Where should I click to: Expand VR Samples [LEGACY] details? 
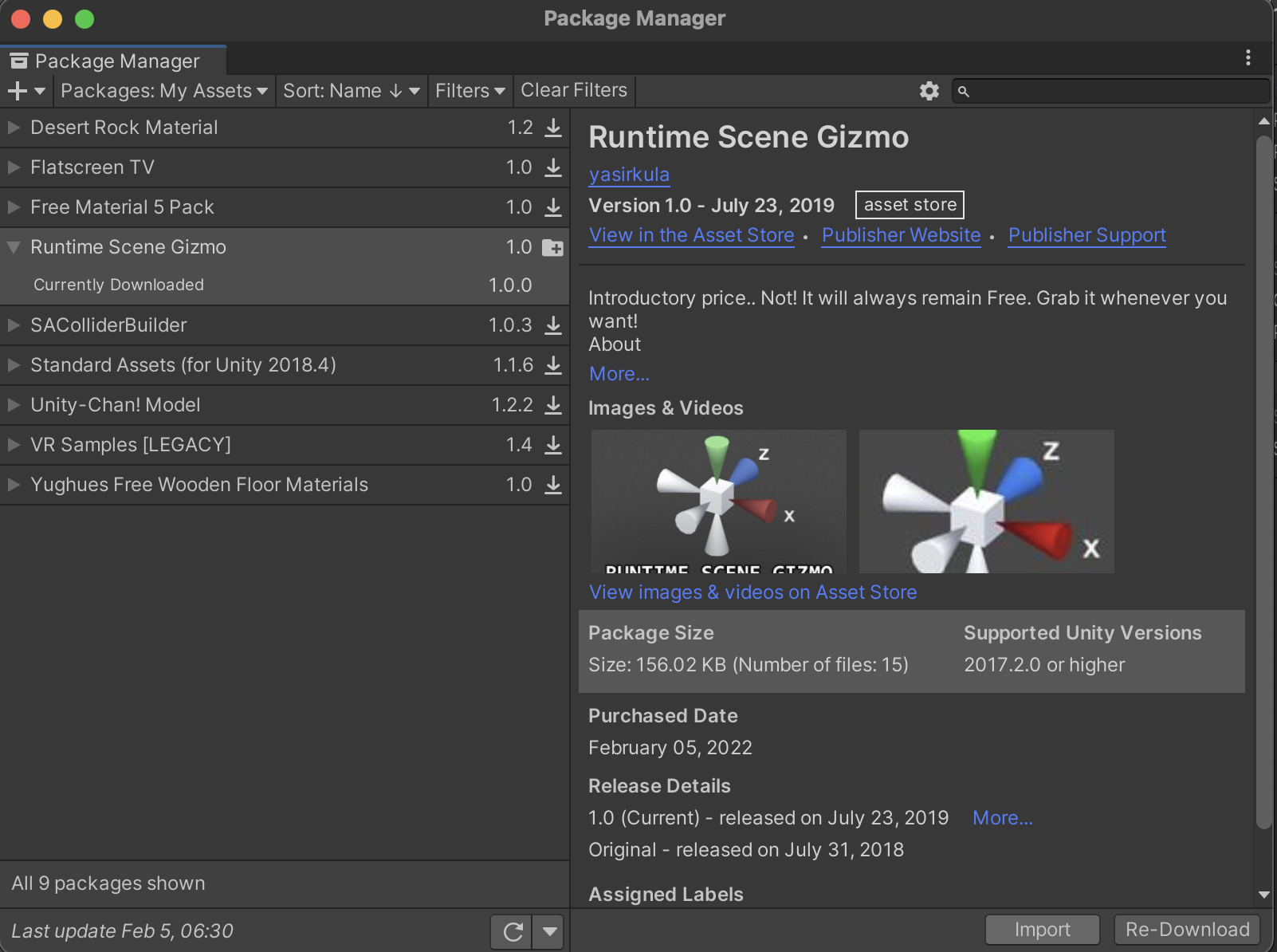(x=13, y=445)
